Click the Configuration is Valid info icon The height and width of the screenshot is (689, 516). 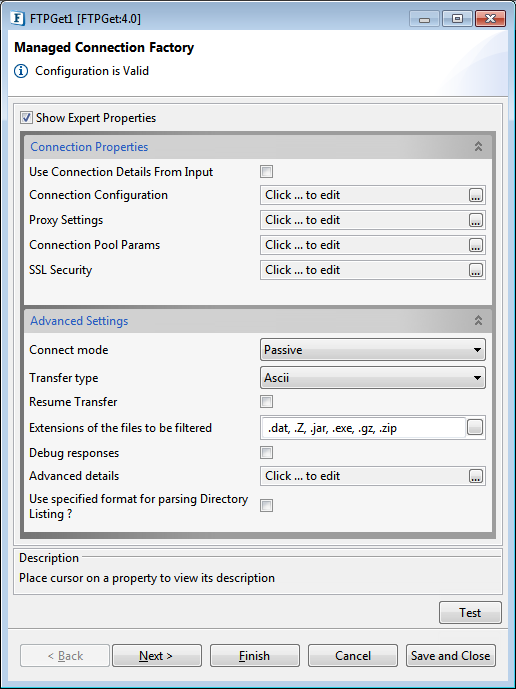point(21,71)
